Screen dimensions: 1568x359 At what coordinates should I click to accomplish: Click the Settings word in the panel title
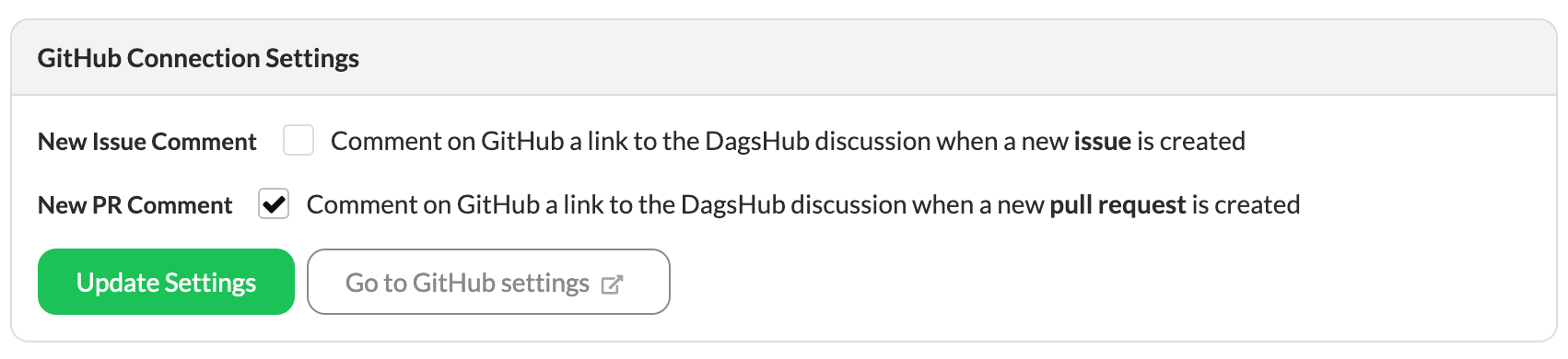(x=312, y=58)
